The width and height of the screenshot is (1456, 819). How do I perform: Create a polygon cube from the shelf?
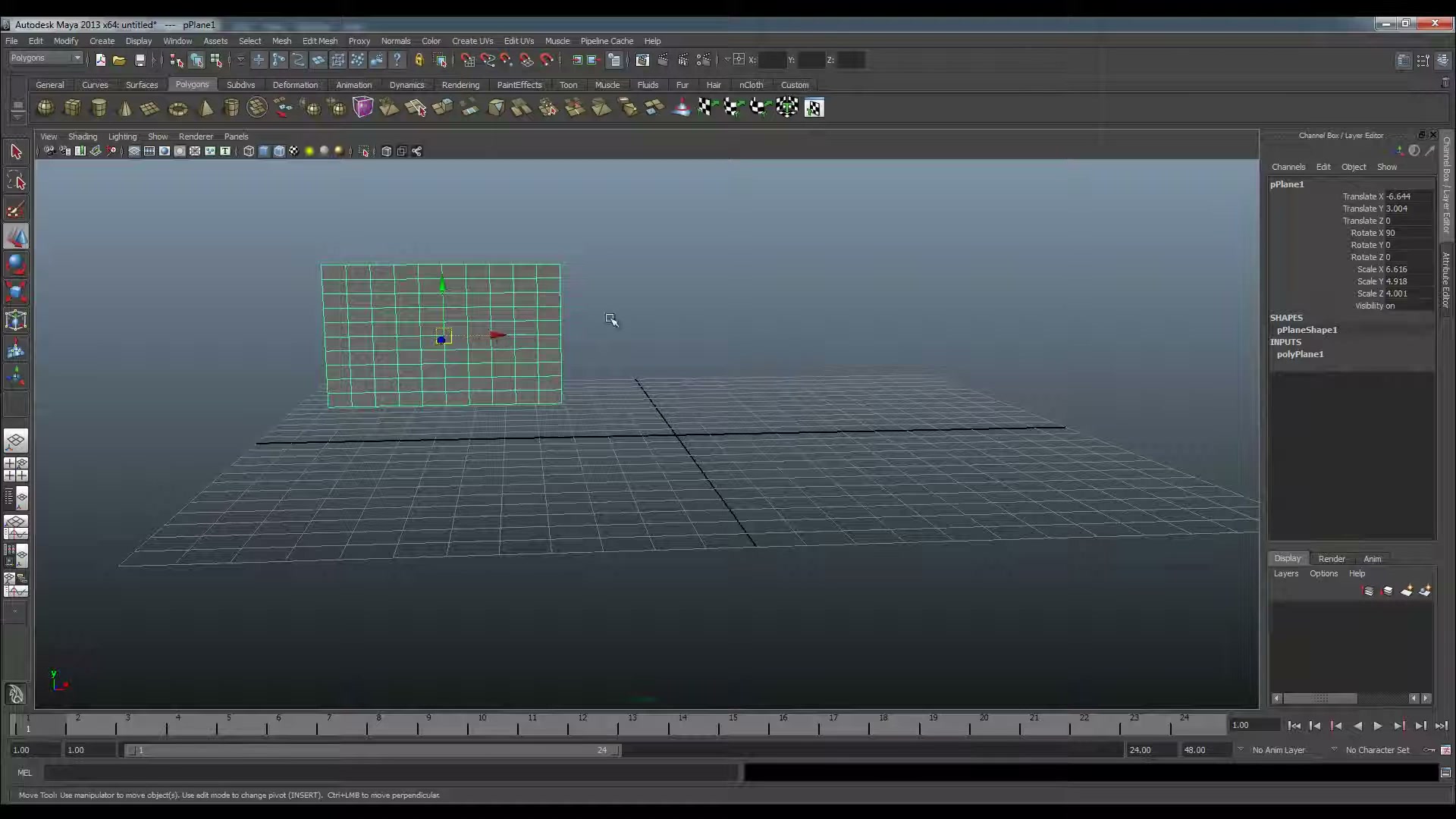pos(72,108)
